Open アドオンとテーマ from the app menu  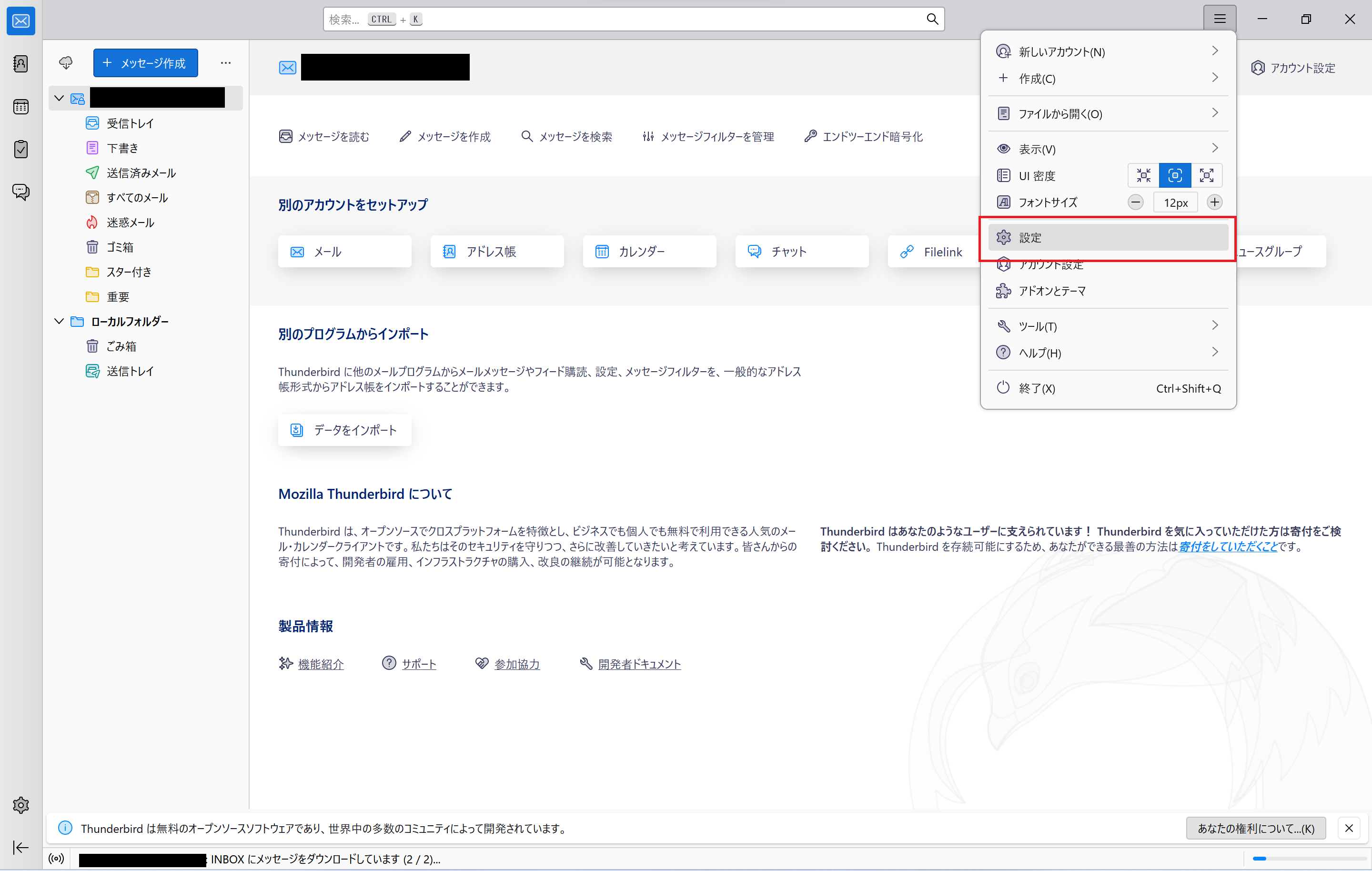(x=1108, y=291)
